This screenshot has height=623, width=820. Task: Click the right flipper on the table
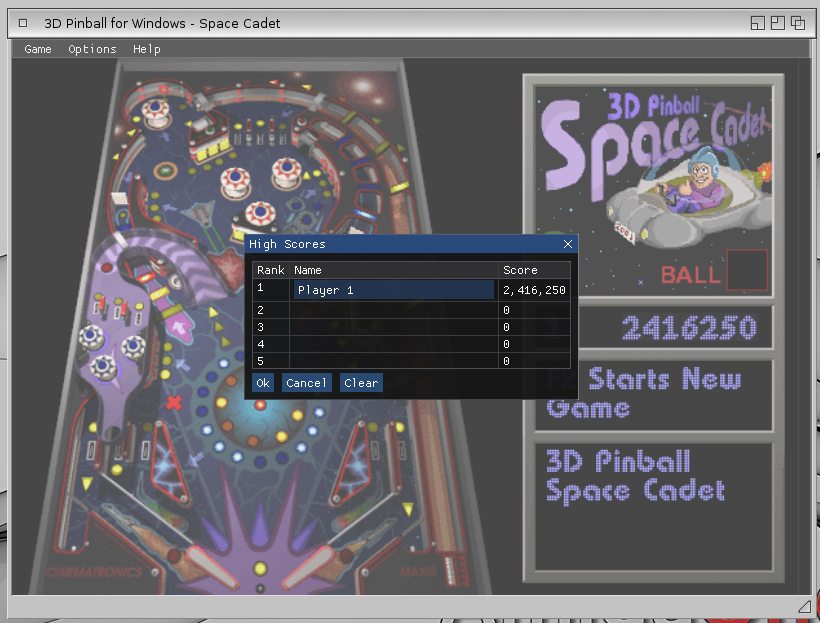pyautogui.click(x=309, y=567)
